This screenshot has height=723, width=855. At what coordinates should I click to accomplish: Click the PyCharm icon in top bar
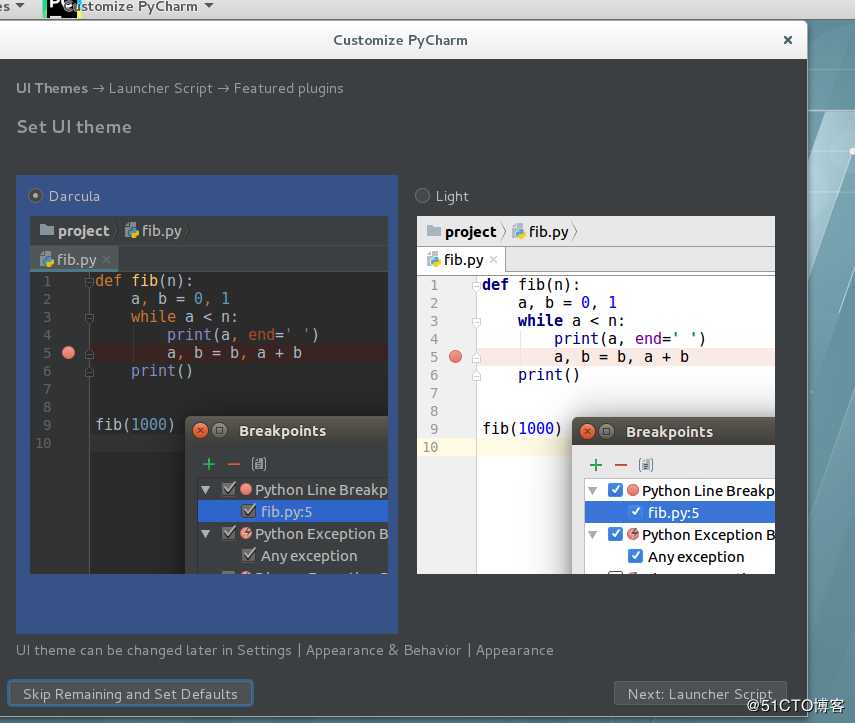(62, 8)
